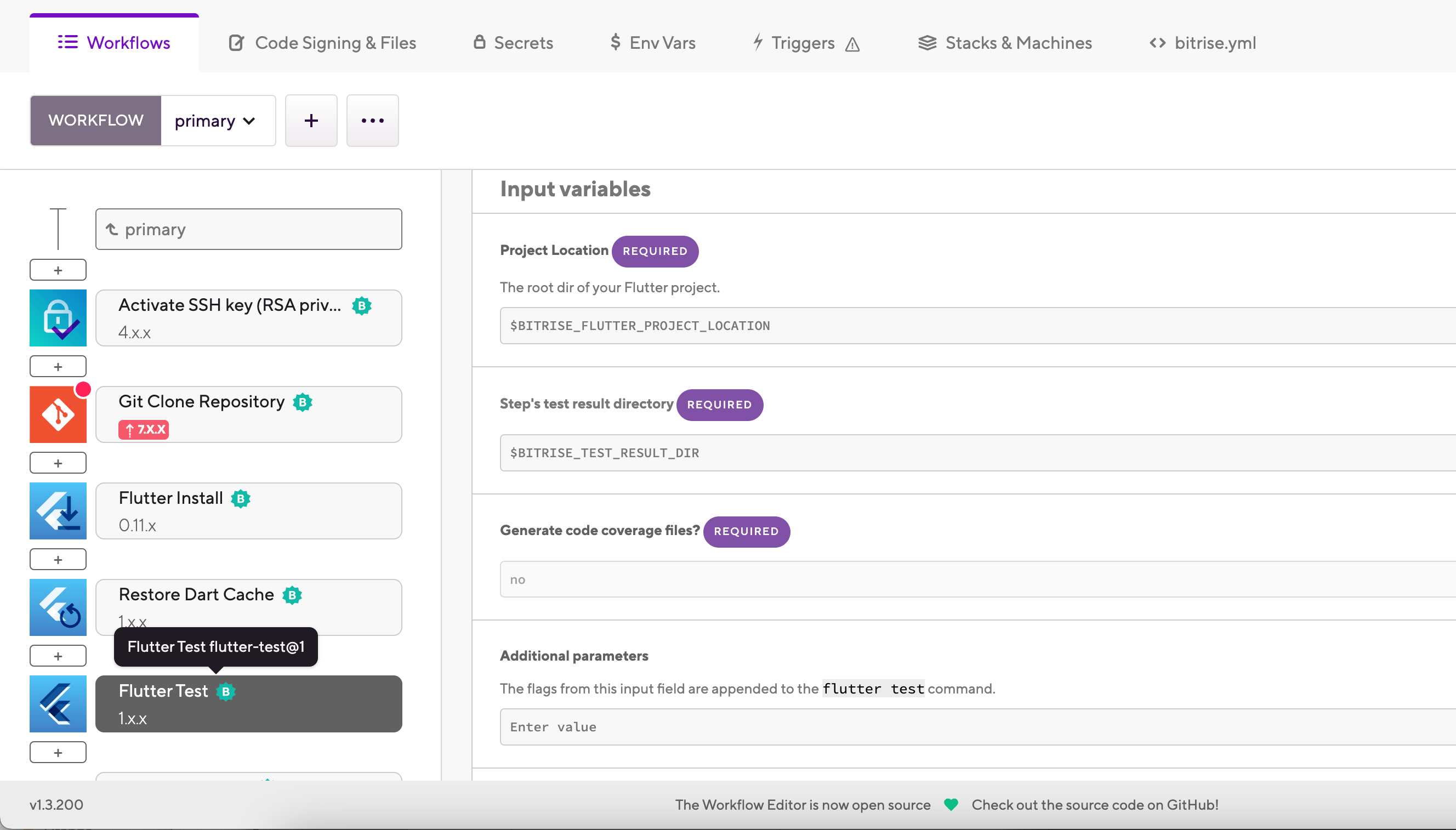The height and width of the screenshot is (830, 1456).
Task: Open the primary workflow dropdown
Action: 218,120
